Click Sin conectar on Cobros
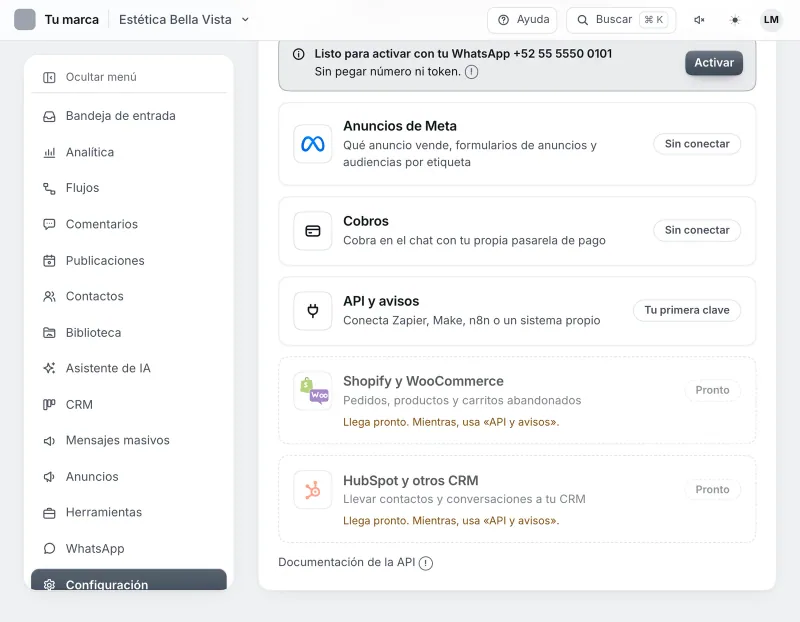This screenshot has height=622, width=800. (x=697, y=230)
